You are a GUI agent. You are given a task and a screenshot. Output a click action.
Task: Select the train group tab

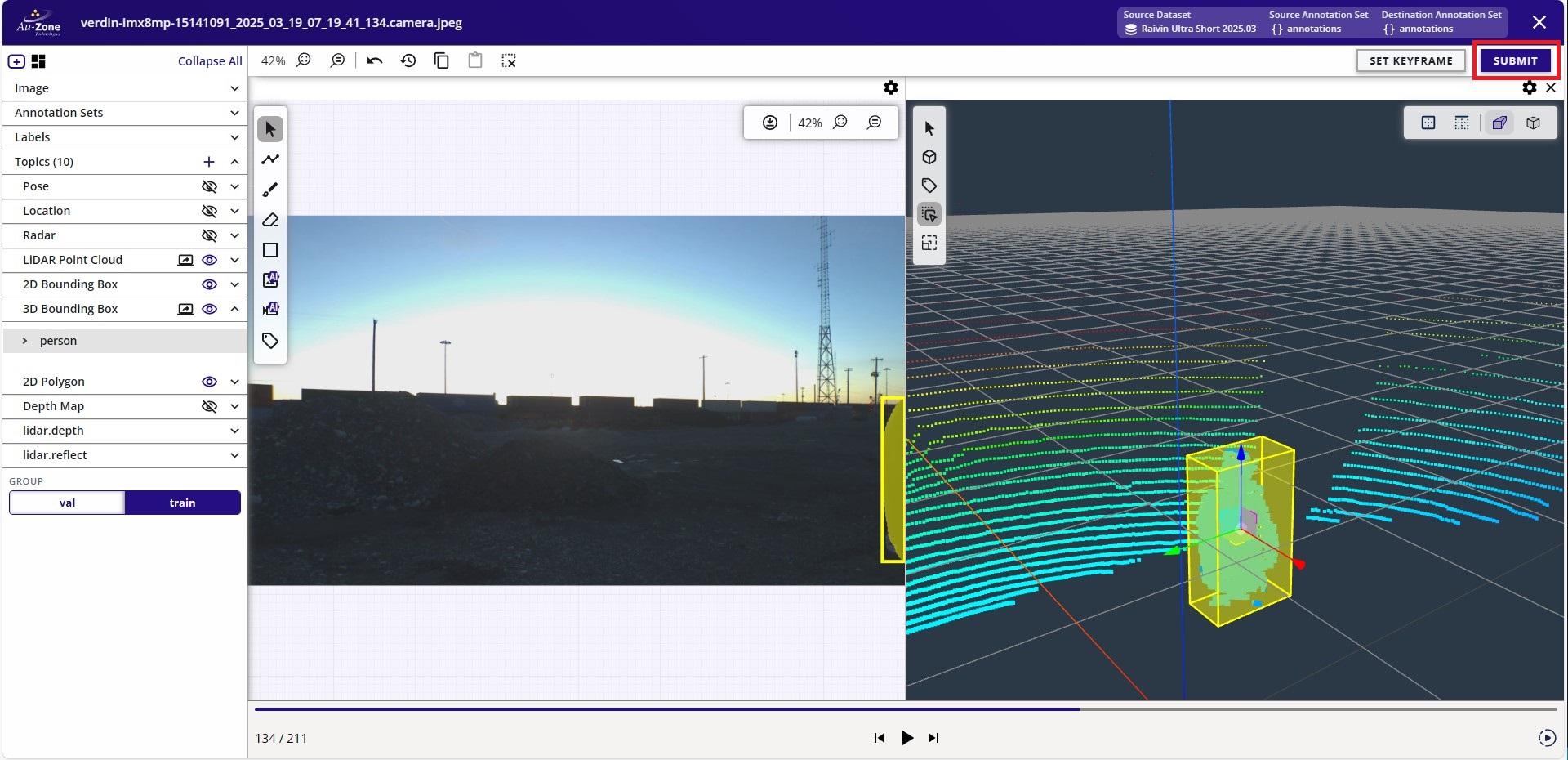(182, 503)
